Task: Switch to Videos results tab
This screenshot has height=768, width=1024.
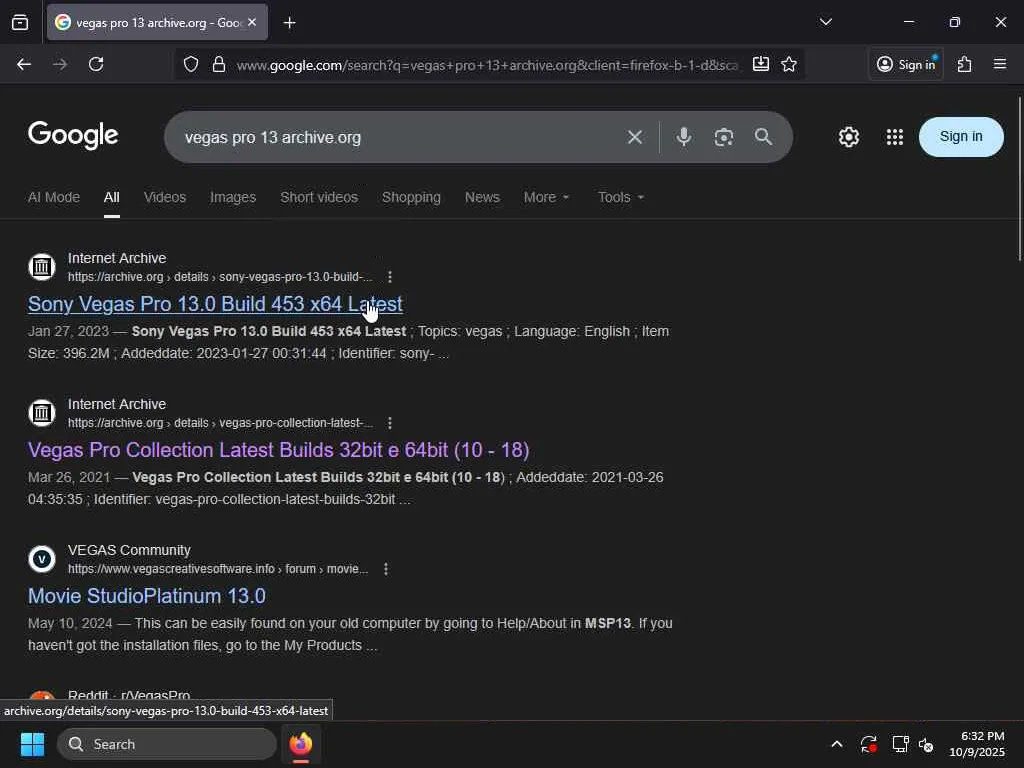Action: (165, 197)
